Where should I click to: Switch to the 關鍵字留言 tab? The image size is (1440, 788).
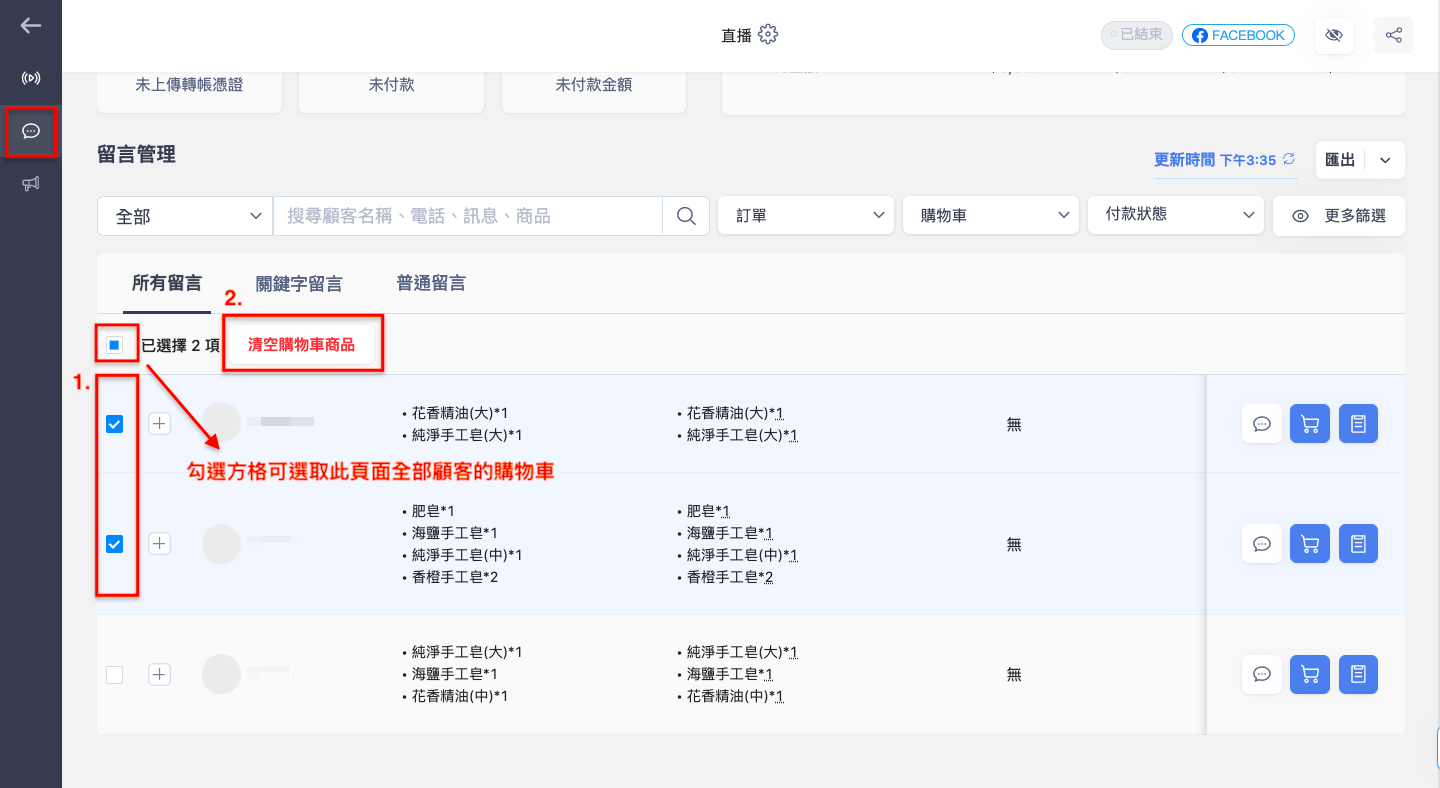[x=299, y=284]
